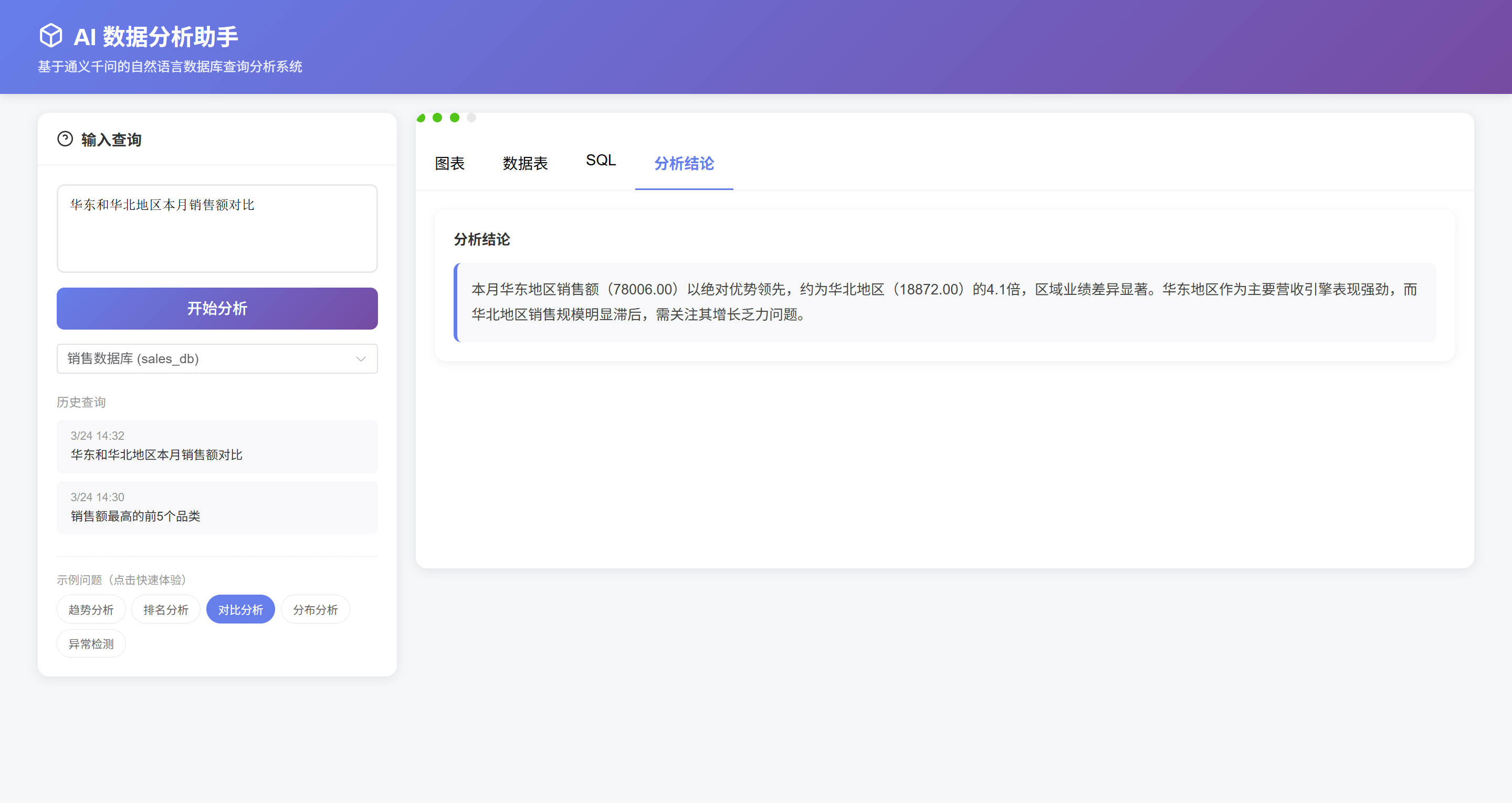
Task: Switch to the 图表 tab
Action: [449, 163]
